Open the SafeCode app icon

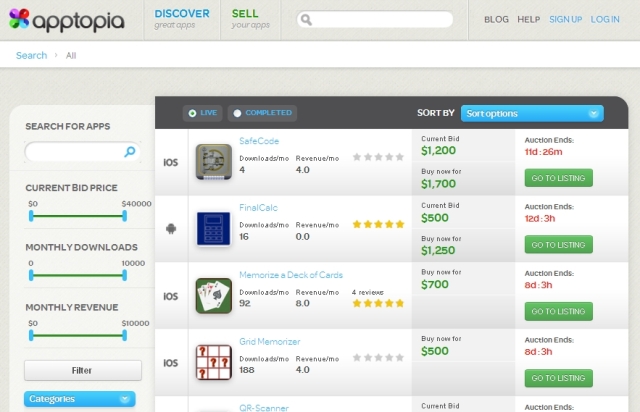pyautogui.click(x=213, y=162)
